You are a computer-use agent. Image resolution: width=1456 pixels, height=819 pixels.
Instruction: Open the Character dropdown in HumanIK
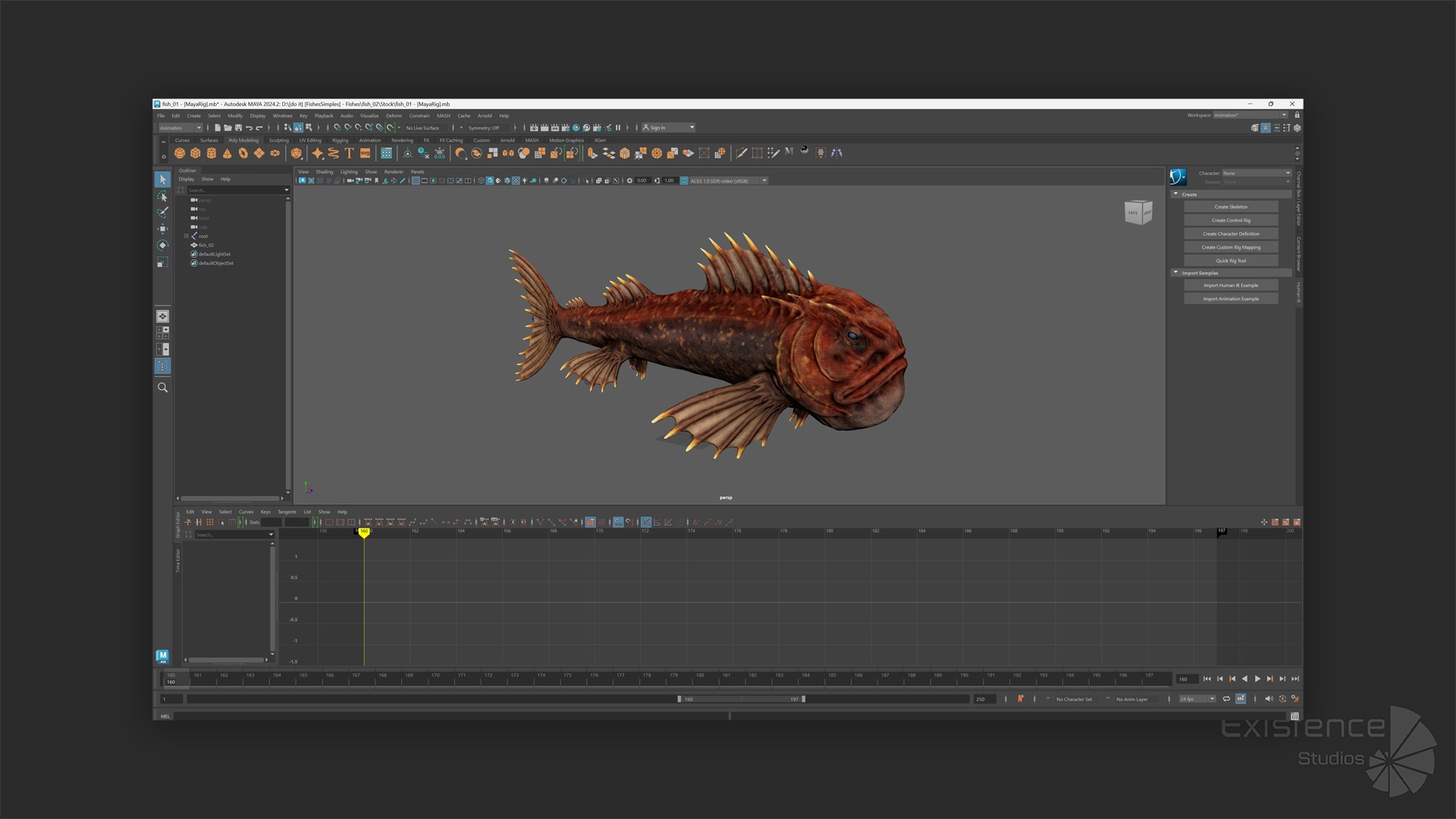click(x=1256, y=173)
